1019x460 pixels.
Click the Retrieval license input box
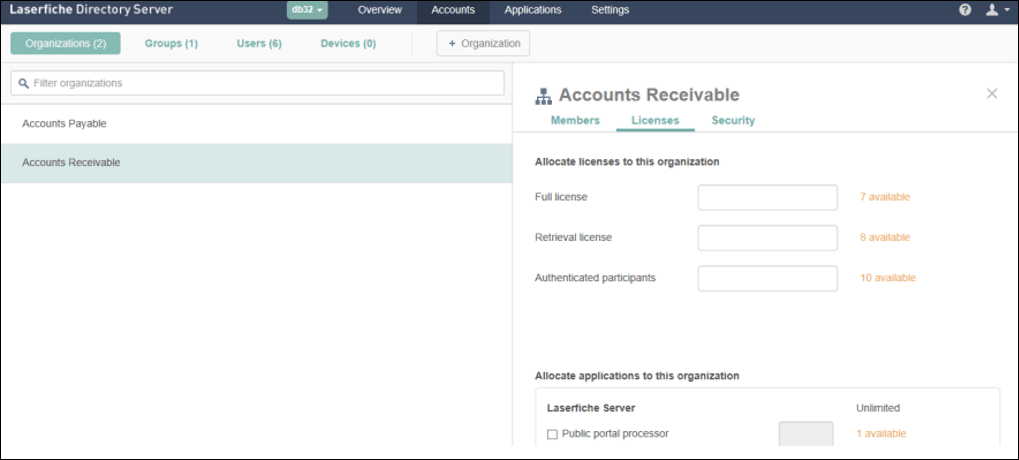point(767,238)
